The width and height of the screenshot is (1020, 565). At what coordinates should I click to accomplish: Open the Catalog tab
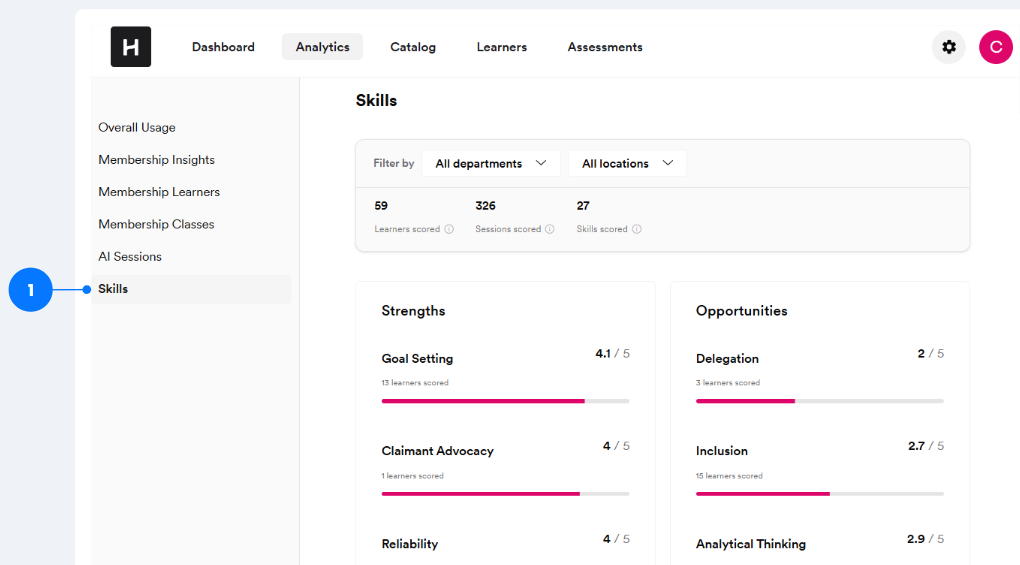coord(413,47)
